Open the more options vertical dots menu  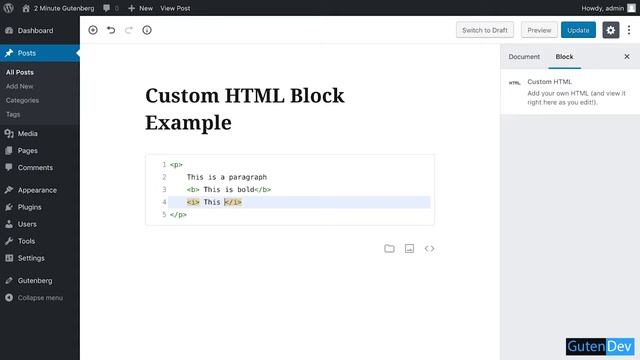tap(629, 30)
